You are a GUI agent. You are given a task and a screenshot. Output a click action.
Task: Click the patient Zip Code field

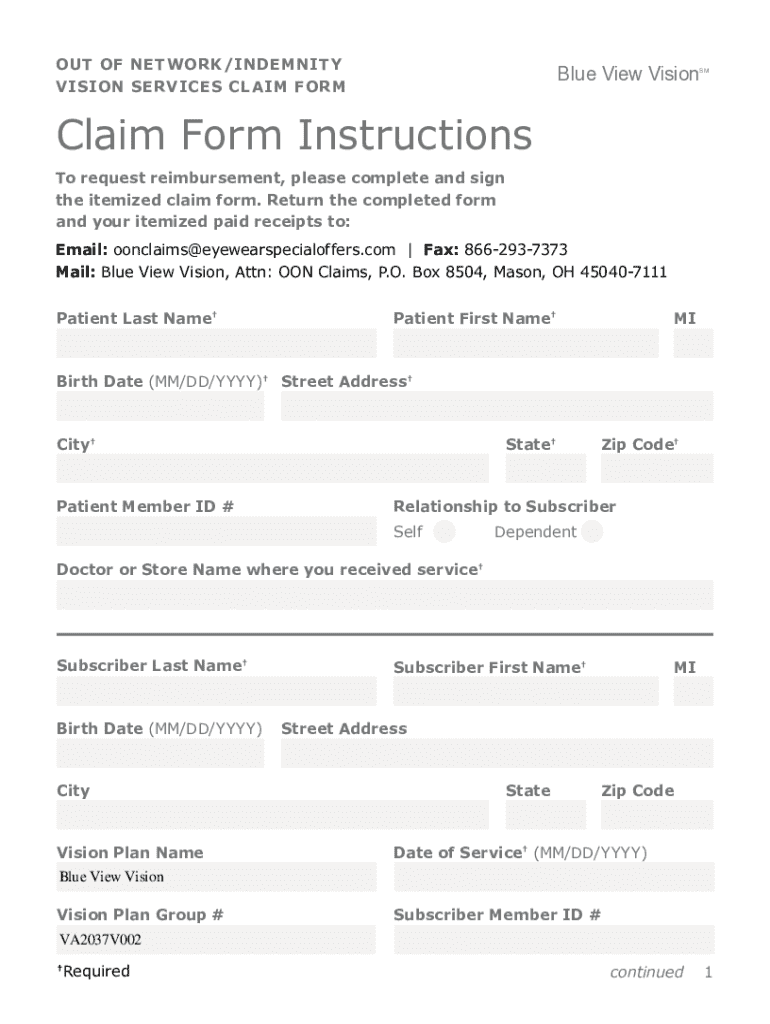pyautogui.click(x=657, y=468)
